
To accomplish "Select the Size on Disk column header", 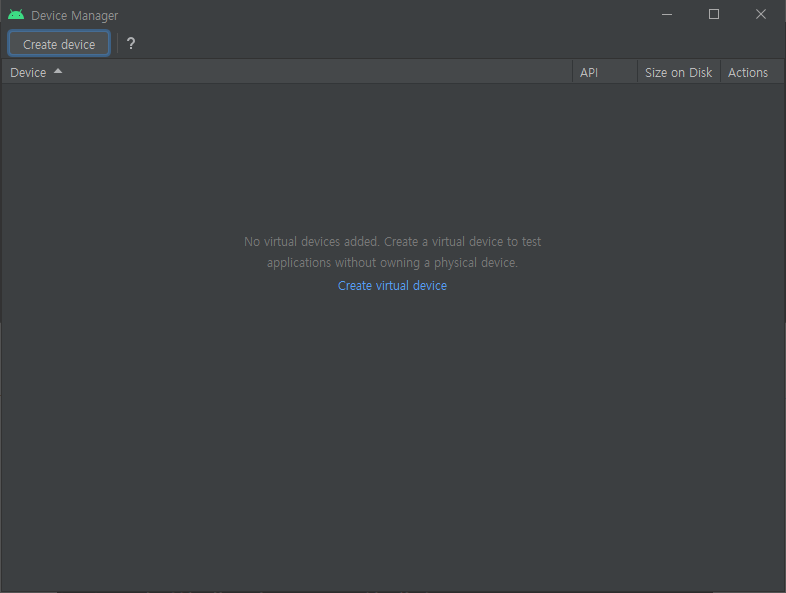I will pos(679,72).
